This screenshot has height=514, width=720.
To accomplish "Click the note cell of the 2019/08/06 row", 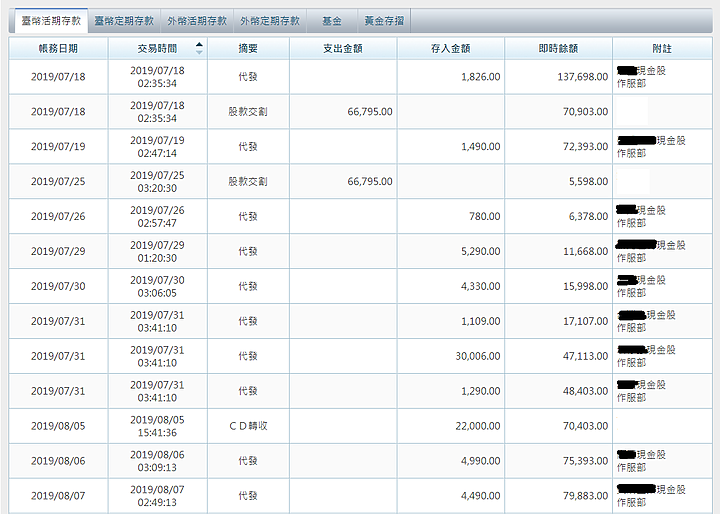I will click(662, 461).
